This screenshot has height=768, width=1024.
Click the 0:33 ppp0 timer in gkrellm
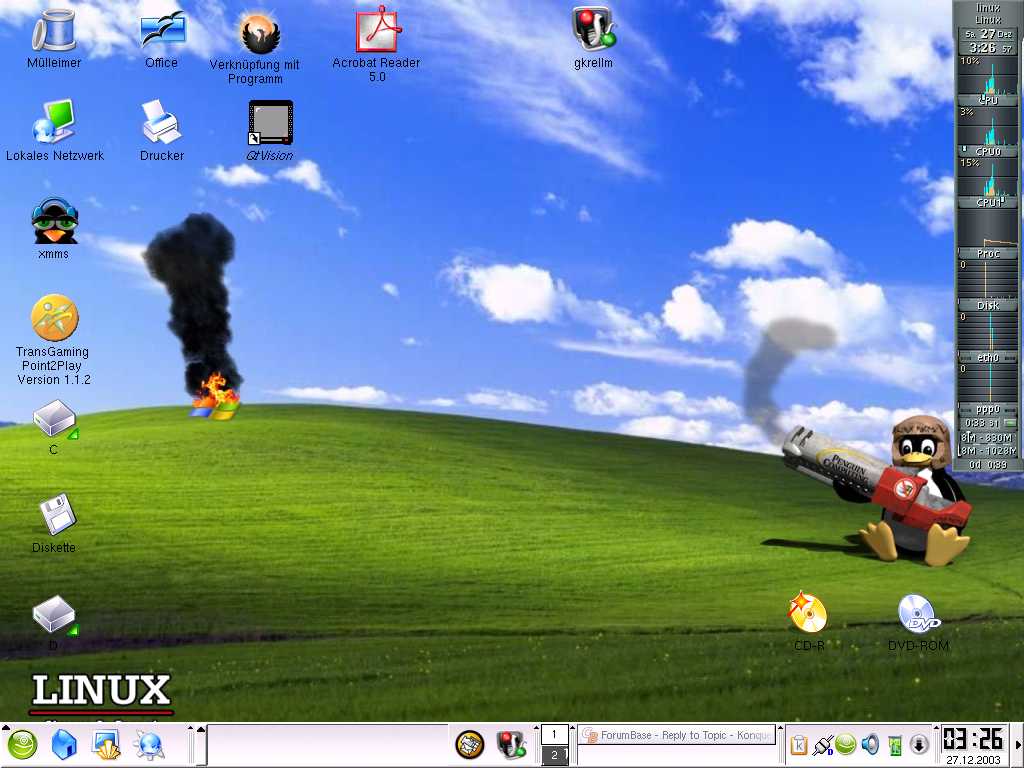click(x=981, y=423)
